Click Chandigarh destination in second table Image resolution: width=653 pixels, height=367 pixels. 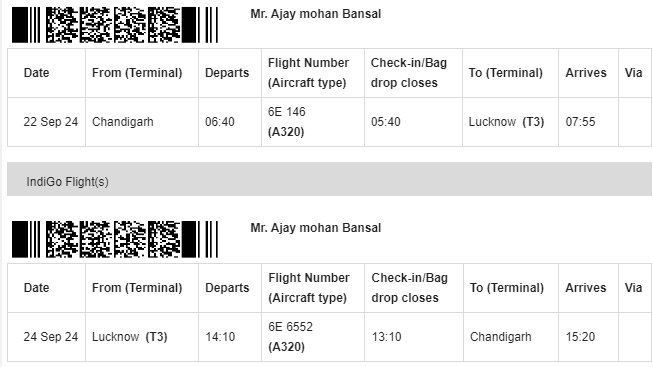(501, 337)
